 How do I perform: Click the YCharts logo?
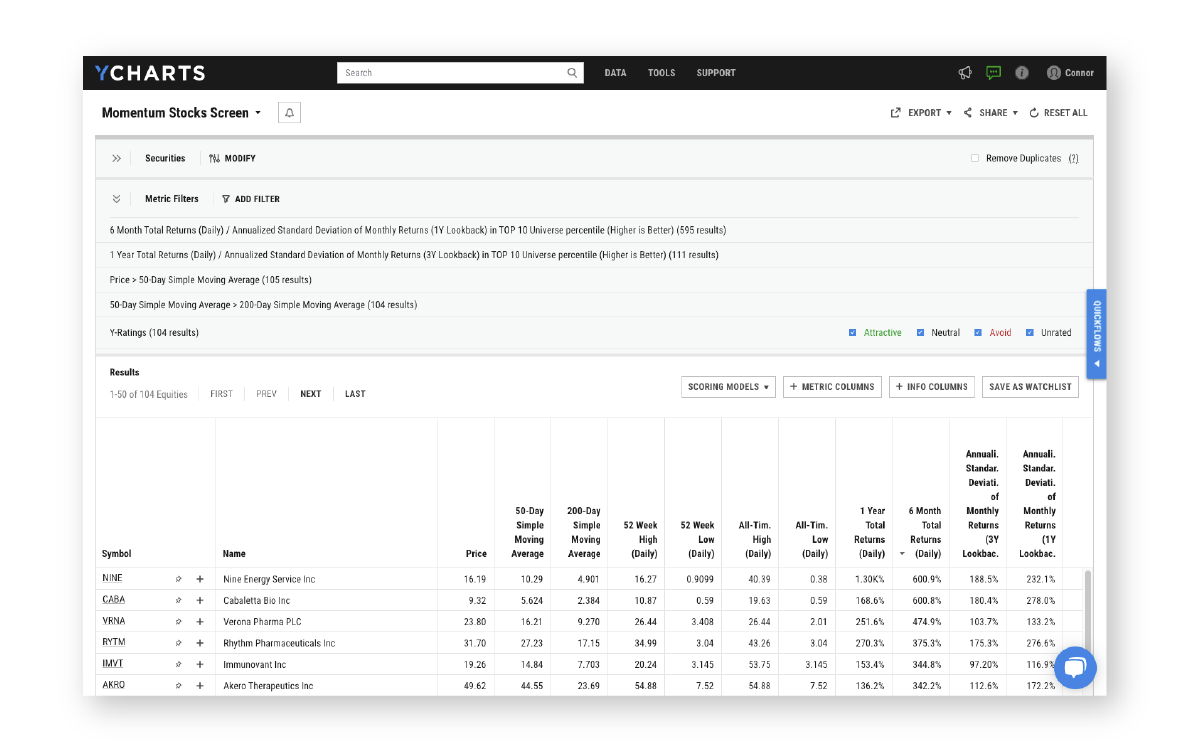pyautogui.click(x=150, y=73)
